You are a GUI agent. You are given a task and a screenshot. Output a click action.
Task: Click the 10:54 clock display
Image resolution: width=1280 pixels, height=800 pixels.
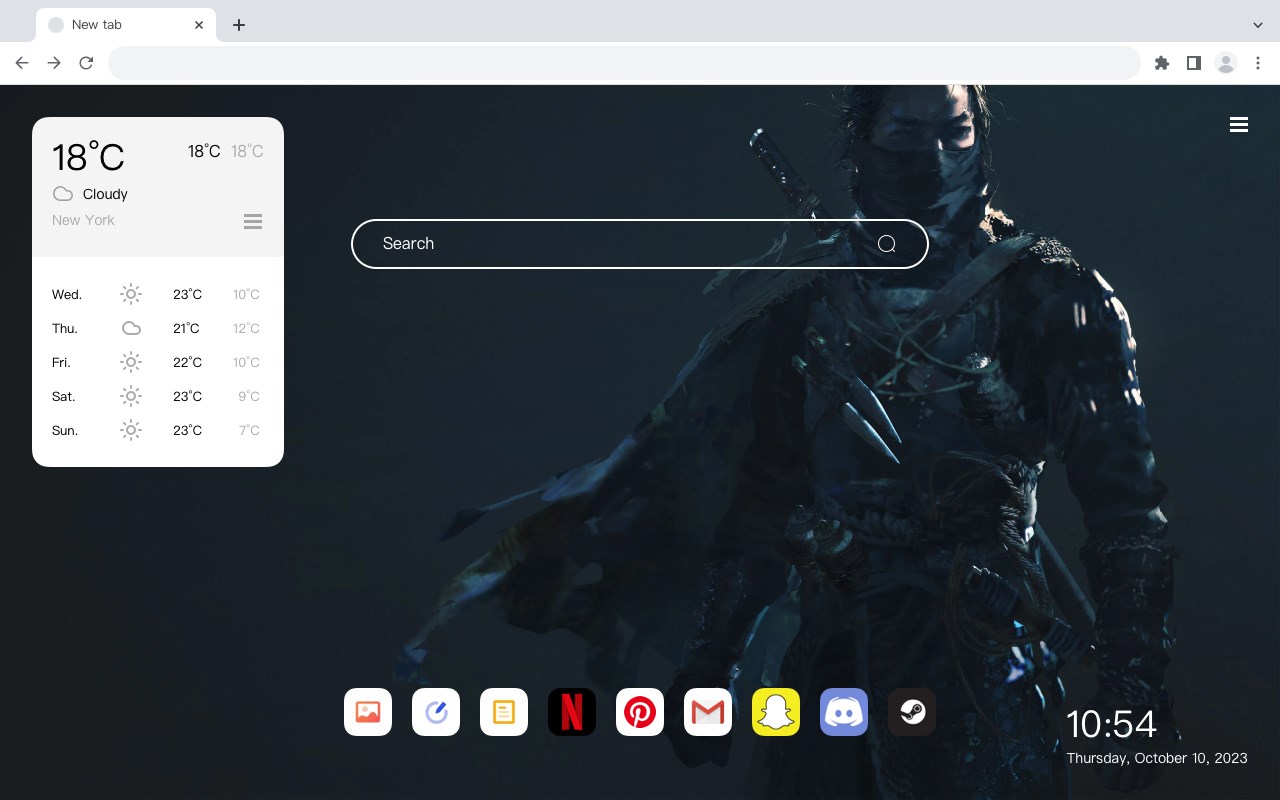coord(1111,724)
